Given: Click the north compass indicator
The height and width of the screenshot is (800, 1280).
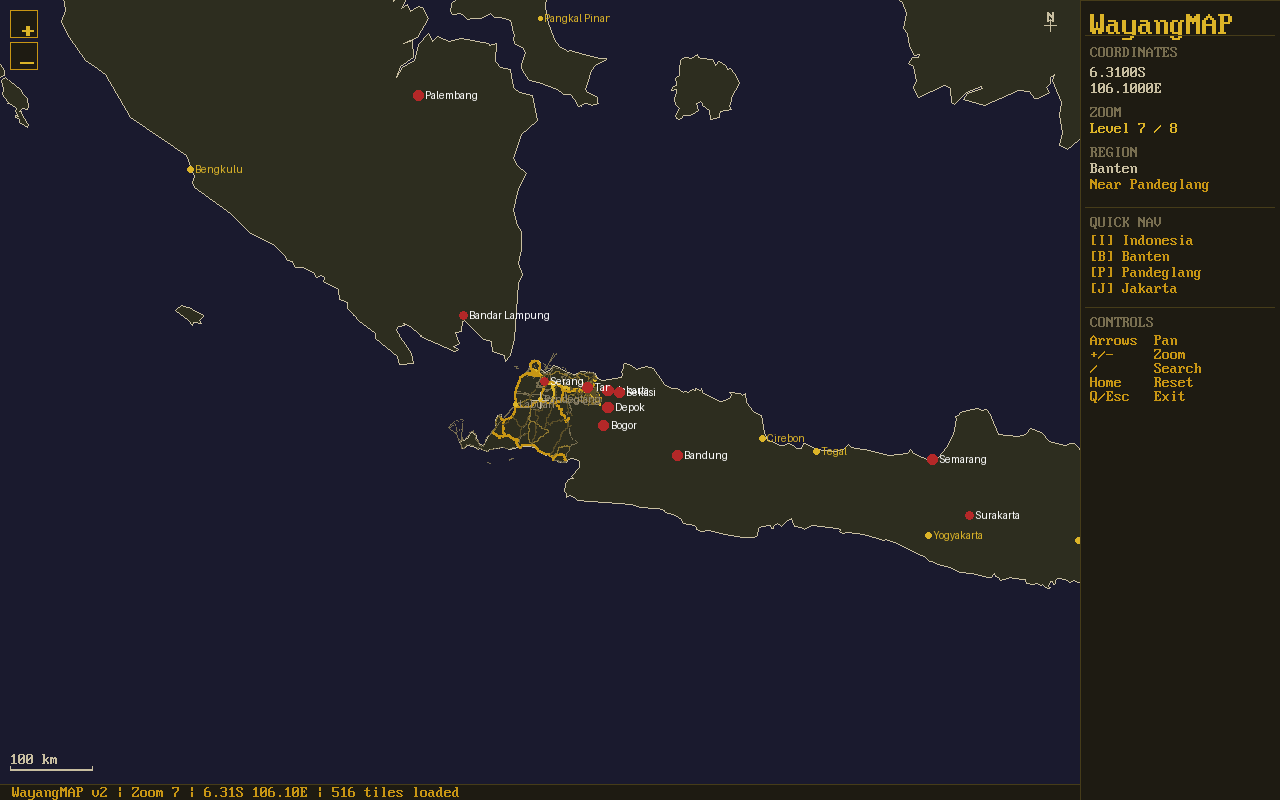Looking at the screenshot, I should (1050, 21).
